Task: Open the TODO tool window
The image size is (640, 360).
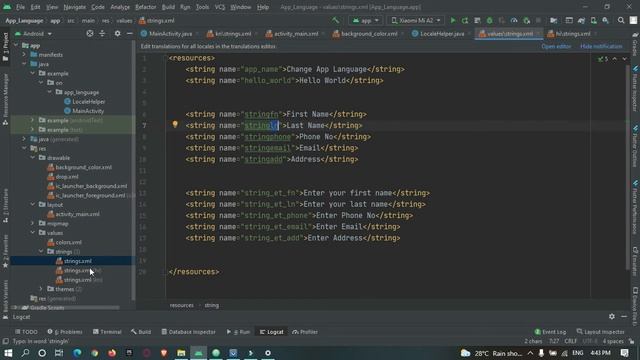Action: pos(26,332)
